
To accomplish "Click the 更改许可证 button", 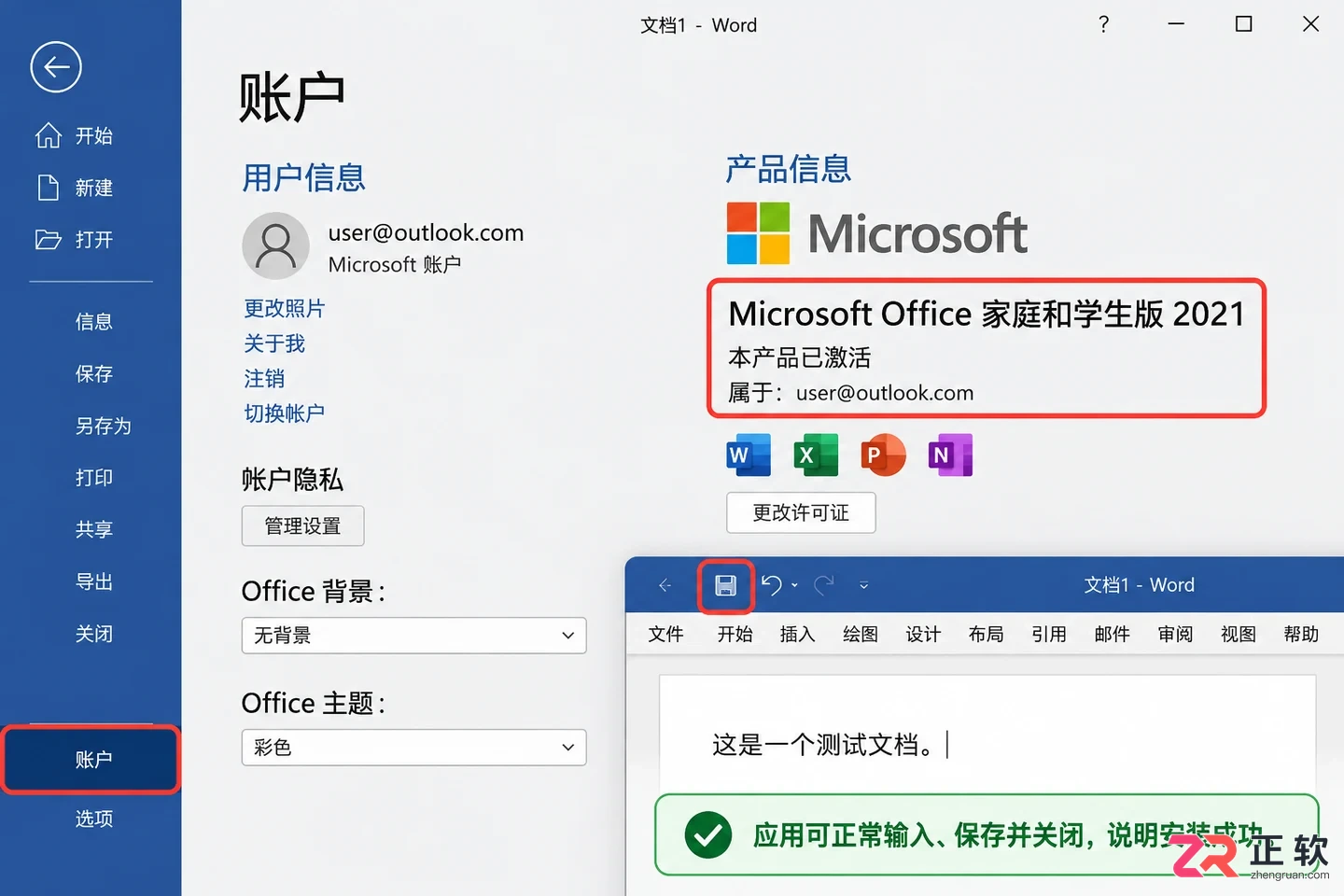I will tap(801, 512).
